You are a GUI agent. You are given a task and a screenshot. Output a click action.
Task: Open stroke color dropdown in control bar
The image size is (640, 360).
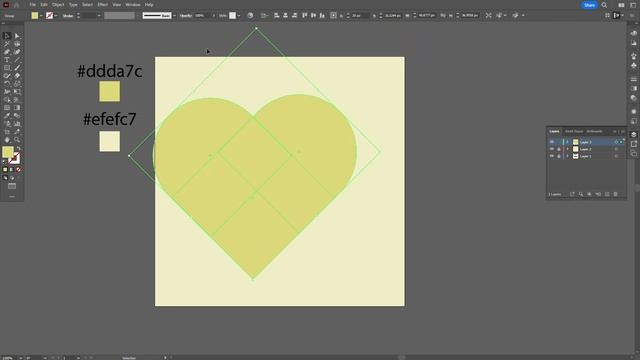tap(56, 16)
